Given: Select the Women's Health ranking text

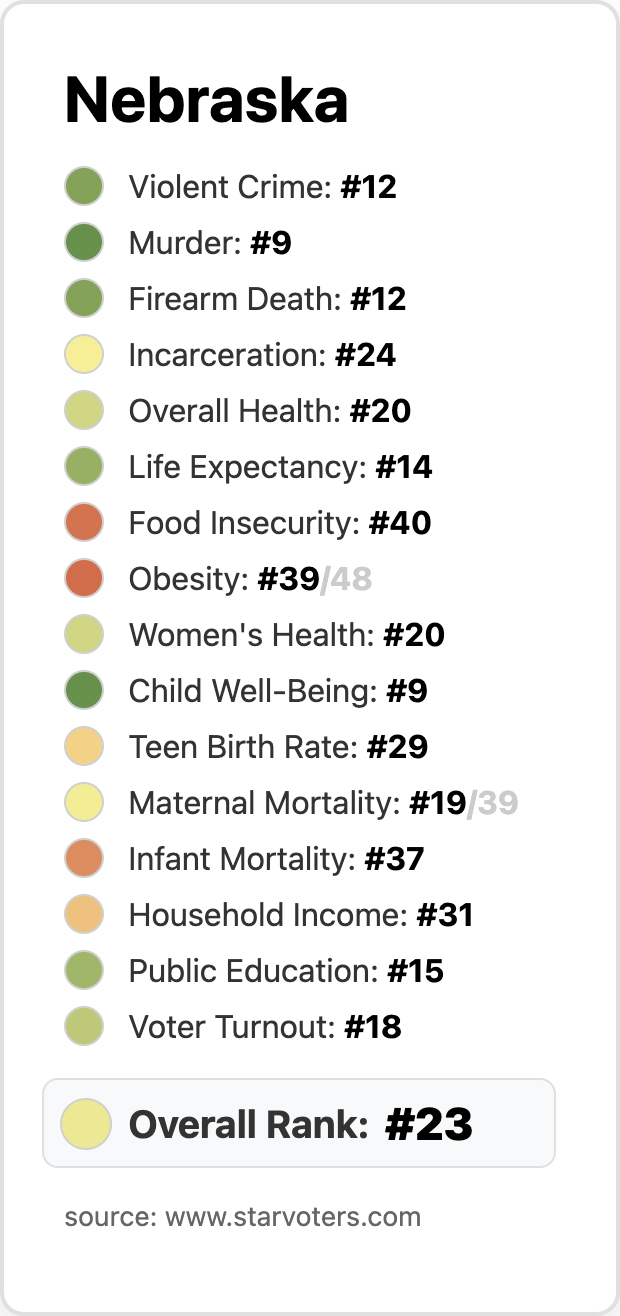Looking at the screenshot, I should point(286,635).
